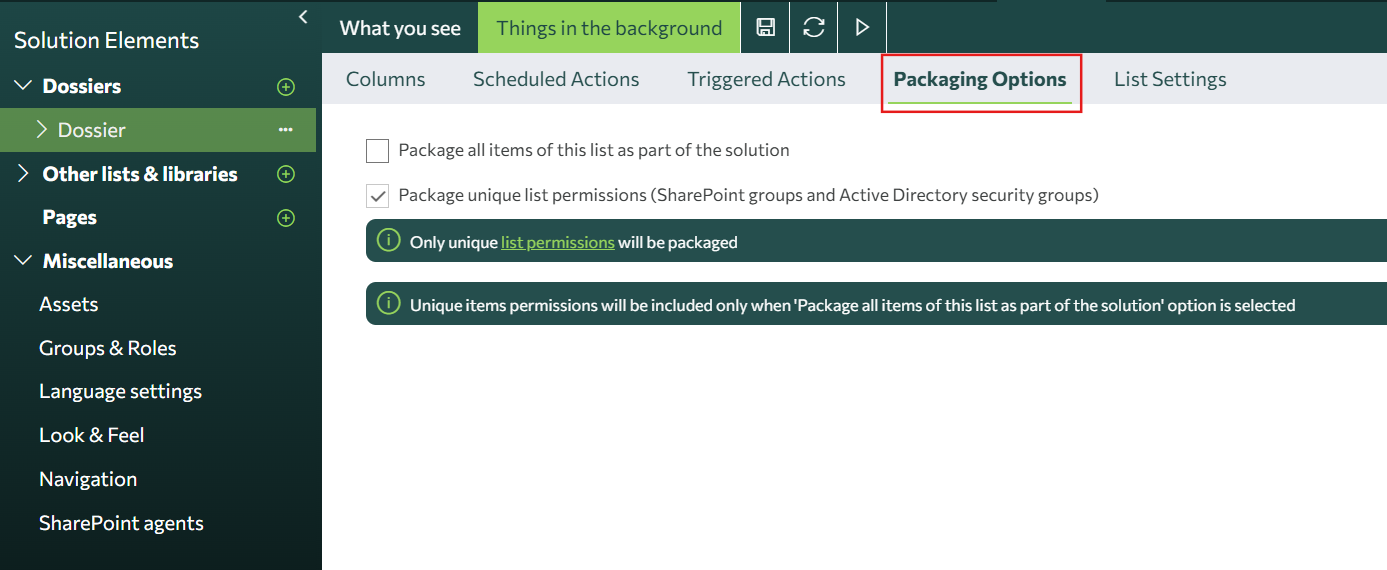This screenshot has height=570, width=1387.
Task: Switch to What you see view
Action: (400, 28)
